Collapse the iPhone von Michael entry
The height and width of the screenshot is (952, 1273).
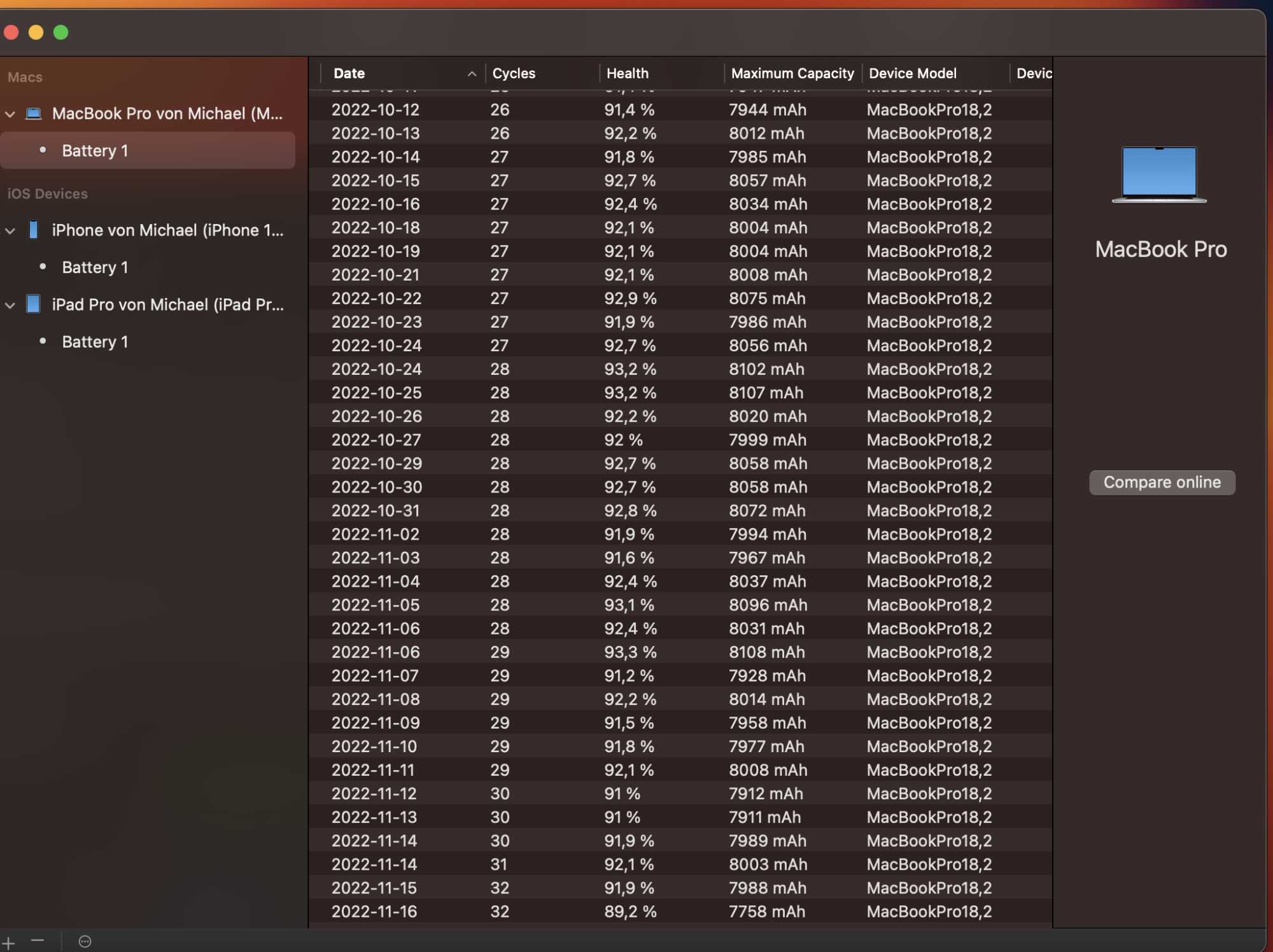(x=10, y=231)
